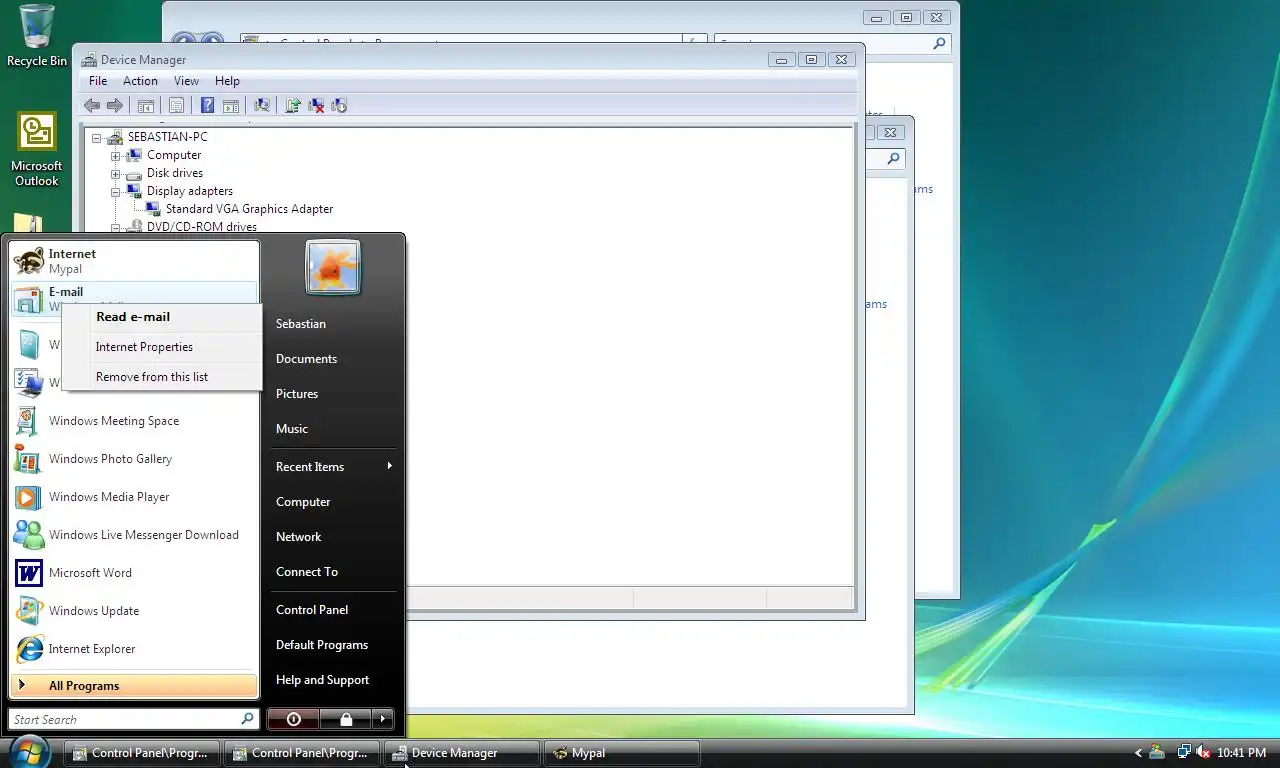Open Windows Live Messenger Download
The image size is (1280, 768).
point(134,535)
